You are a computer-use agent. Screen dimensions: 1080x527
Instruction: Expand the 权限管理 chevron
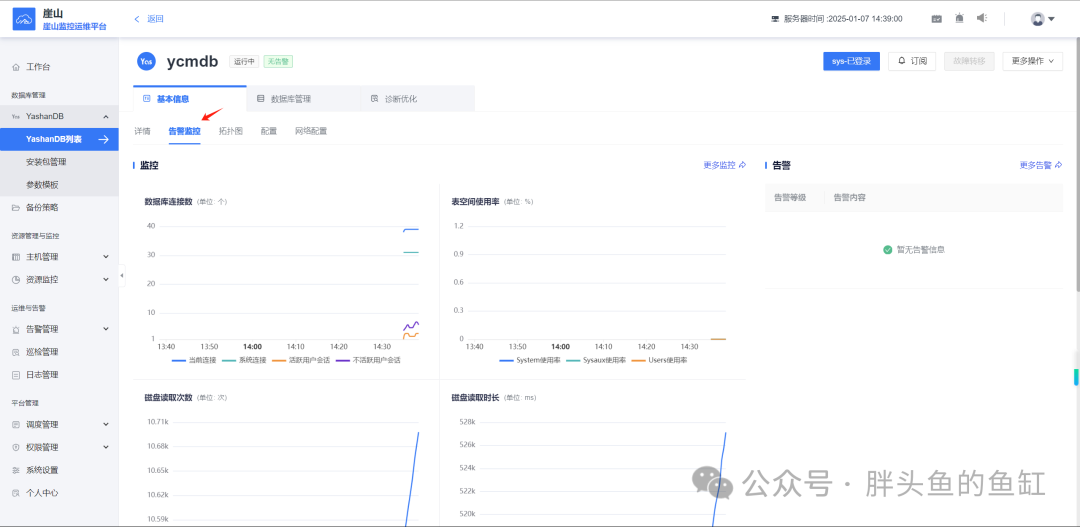pos(105,447)
